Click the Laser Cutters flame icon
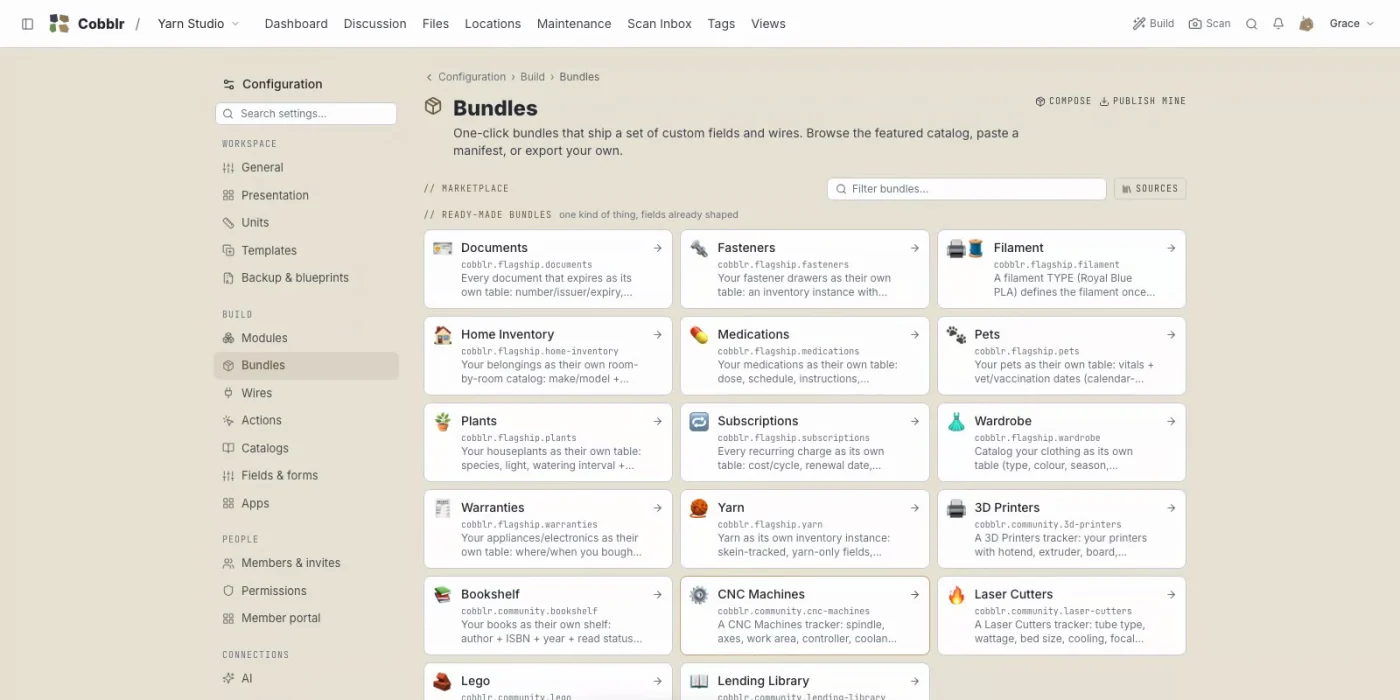This screenshot has height=700, width=1400. 956,595
